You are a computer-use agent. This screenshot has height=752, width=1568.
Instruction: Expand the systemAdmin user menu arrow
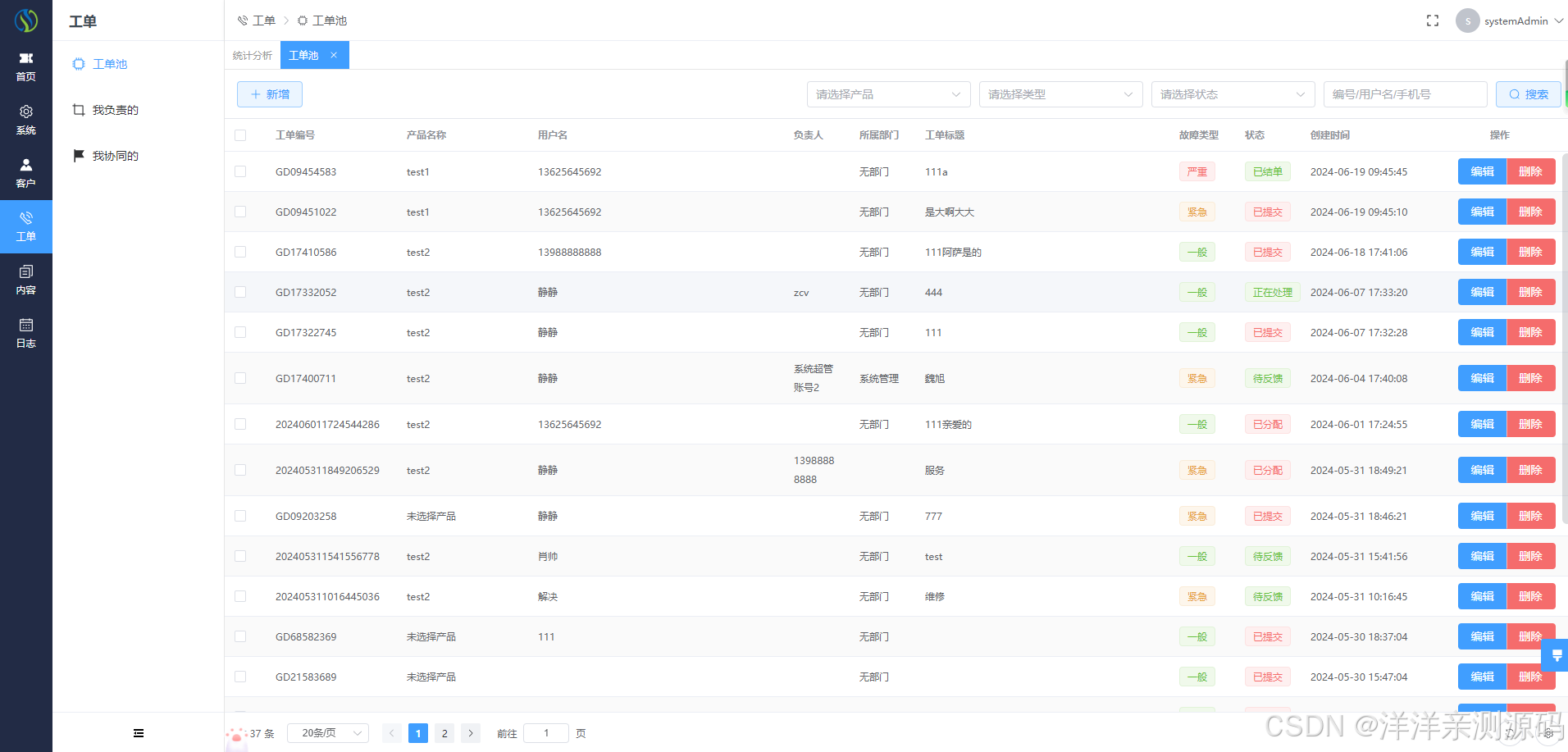click(1558, 21)
